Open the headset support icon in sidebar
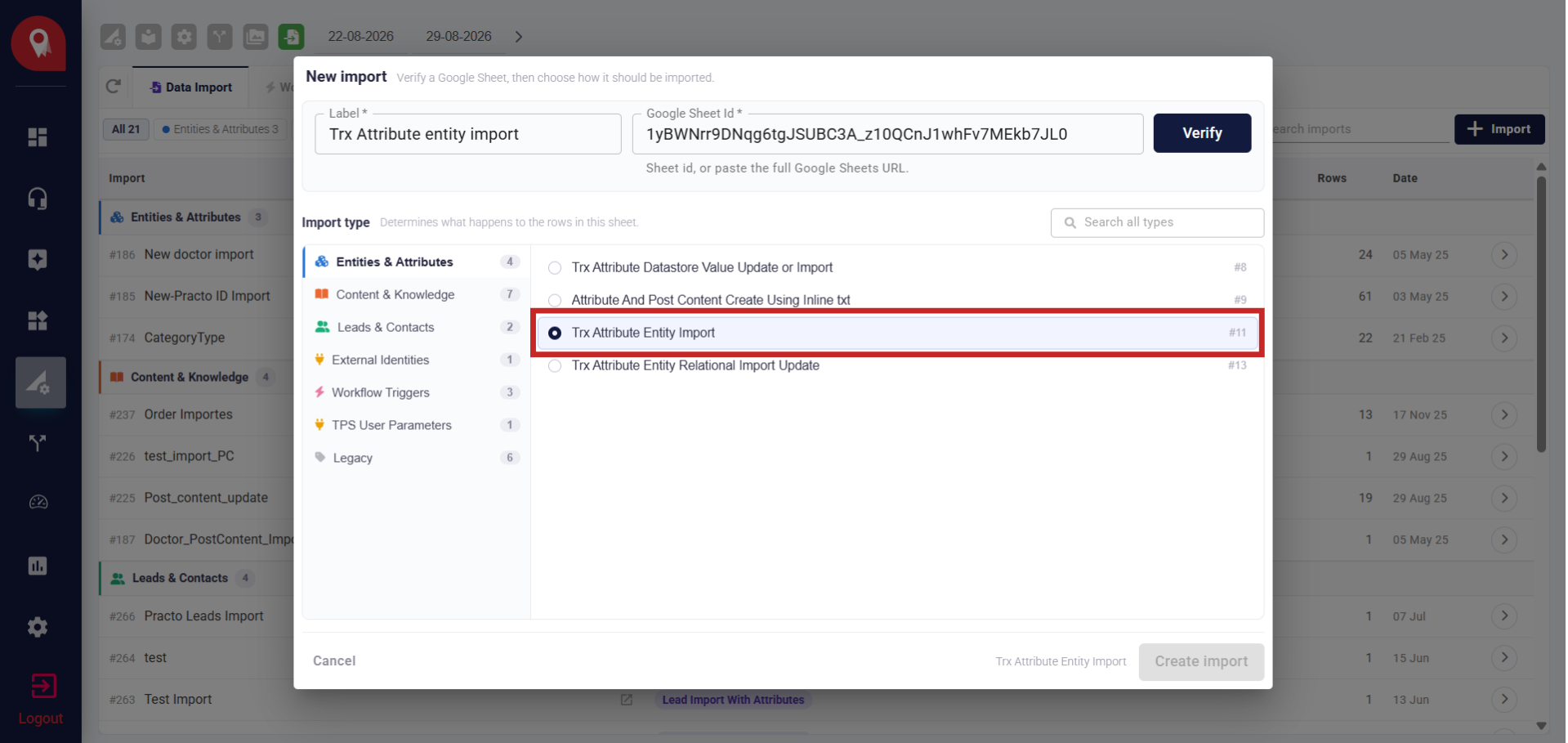 [x=38, y=199]
